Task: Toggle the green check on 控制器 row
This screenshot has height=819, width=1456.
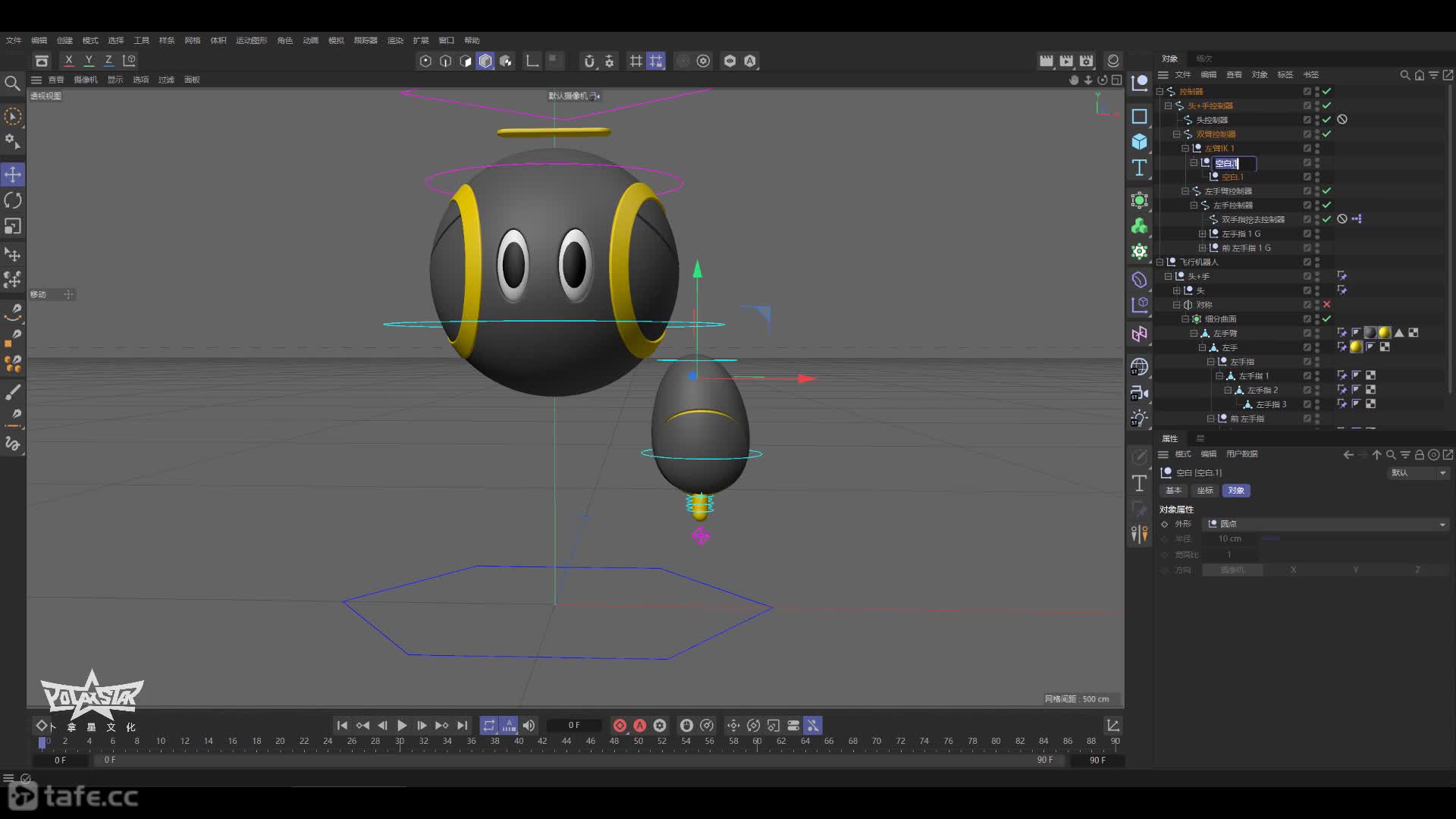Action: pos(1327,91)
